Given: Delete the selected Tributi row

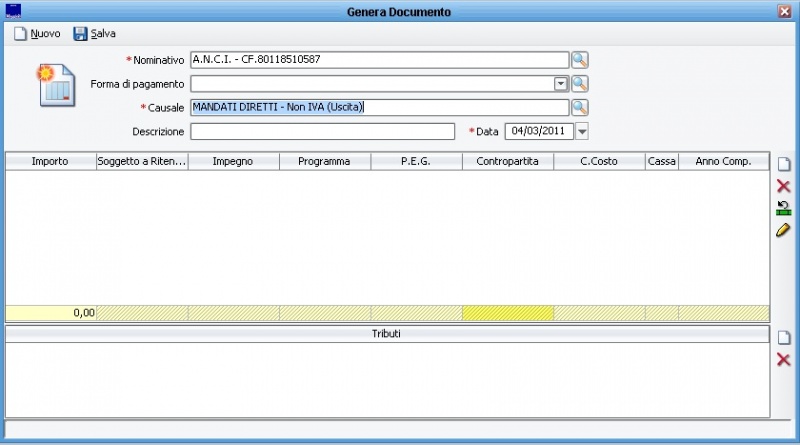Looking at the screenshot, I should pyautogui.click(x=783, y=360).
